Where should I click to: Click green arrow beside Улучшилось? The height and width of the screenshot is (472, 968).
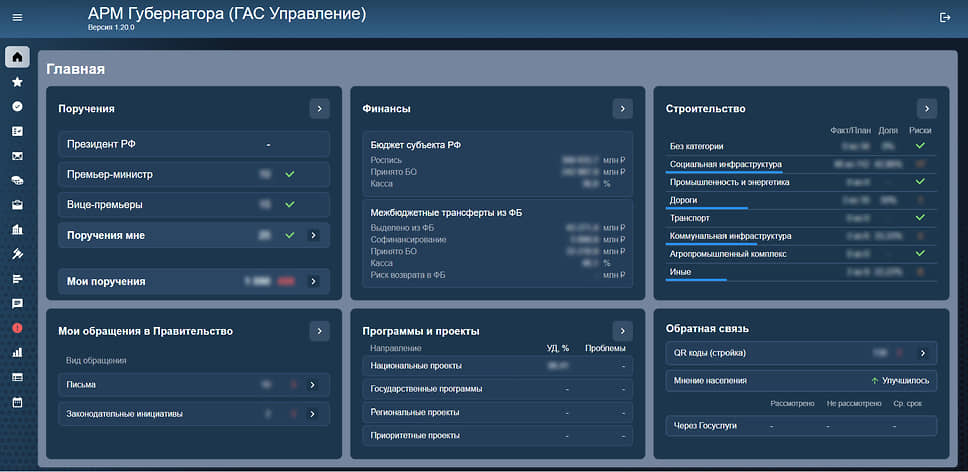pyautogui.click(x=874, y=381)
